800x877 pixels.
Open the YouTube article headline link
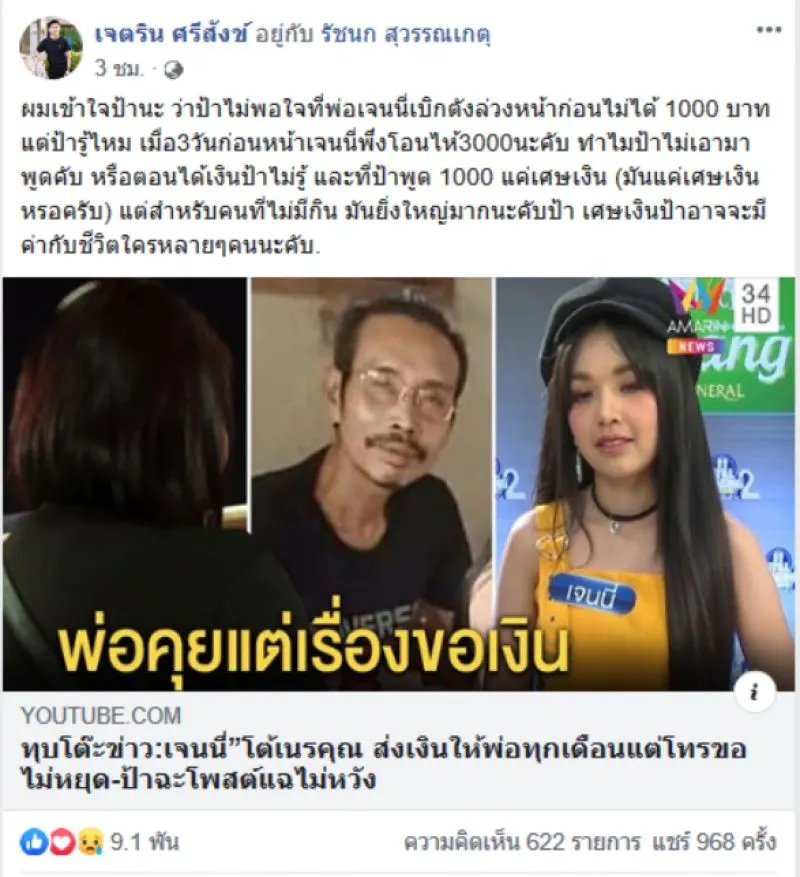[x=383, y=764]
